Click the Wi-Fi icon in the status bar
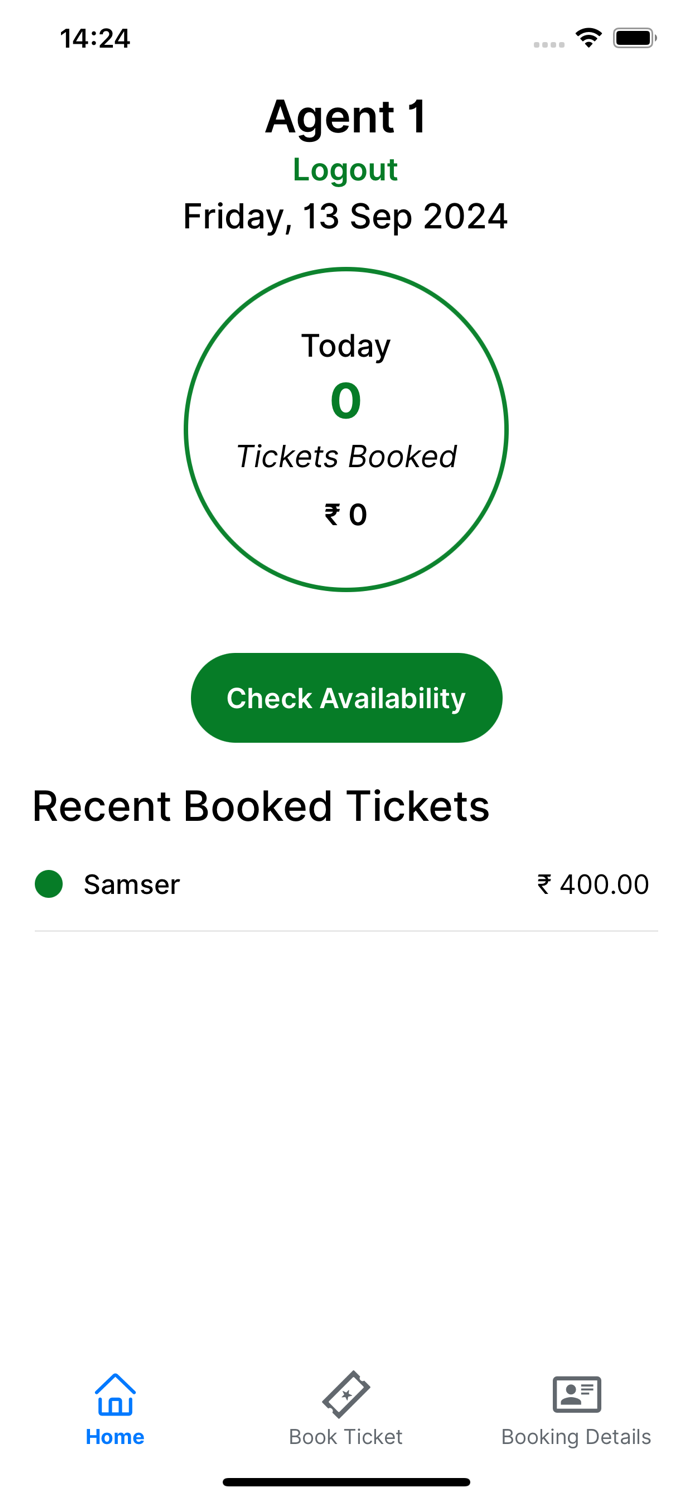The image size is (693, 1500). click(x=587, y=37)
